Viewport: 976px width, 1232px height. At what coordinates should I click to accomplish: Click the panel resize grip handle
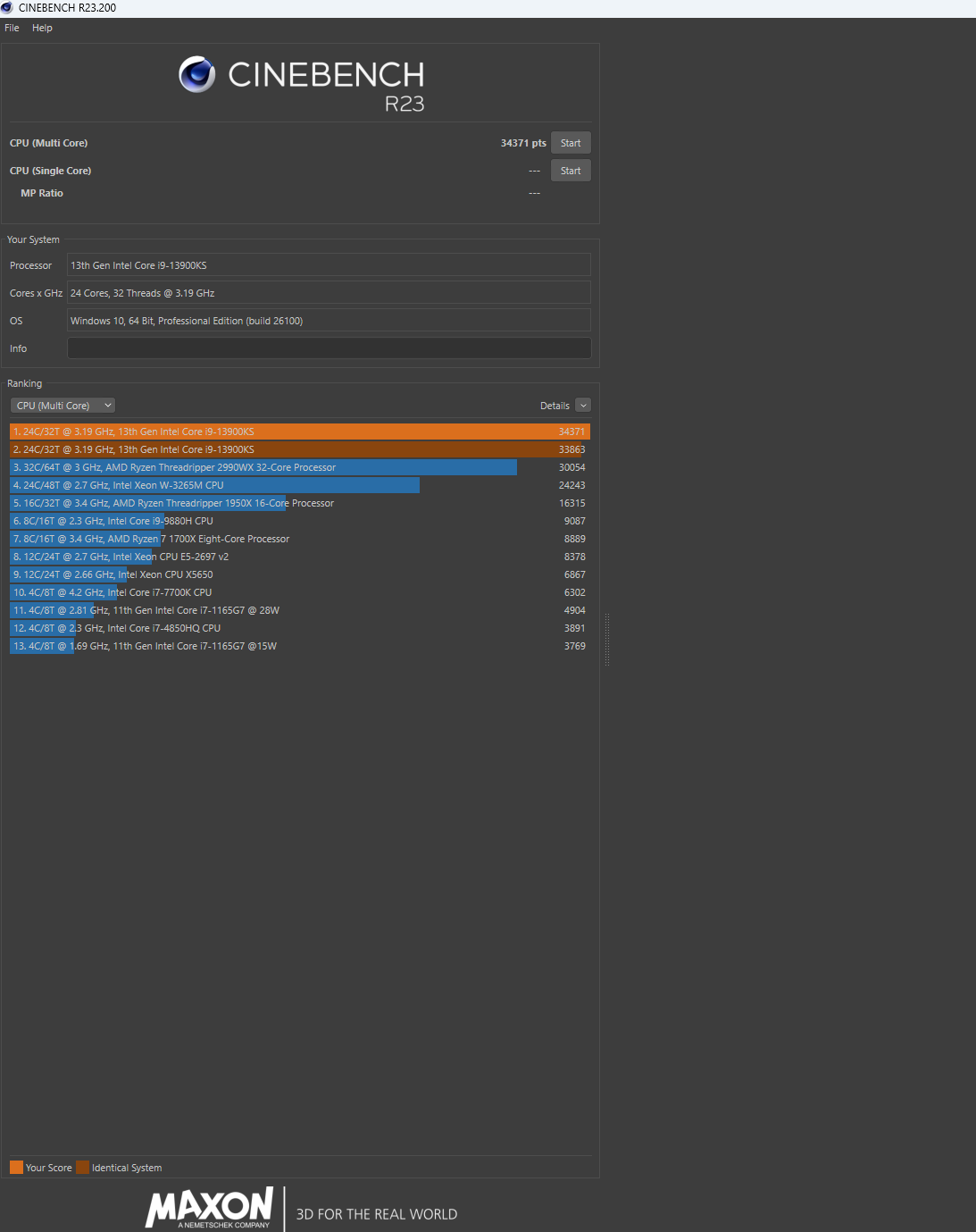(x=607, y=639)
